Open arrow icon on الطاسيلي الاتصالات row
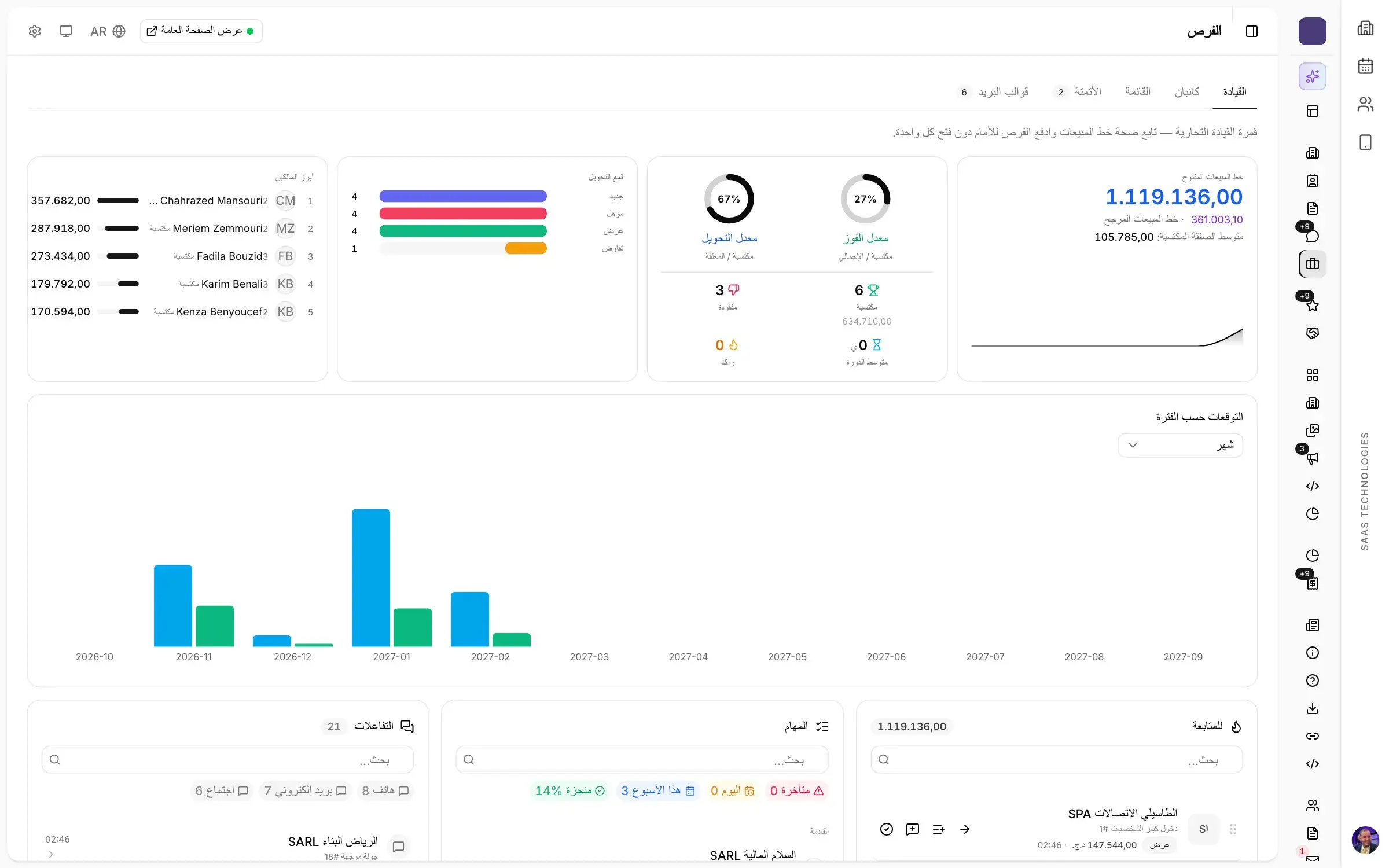1389x868 pixels. pos(965,829)
